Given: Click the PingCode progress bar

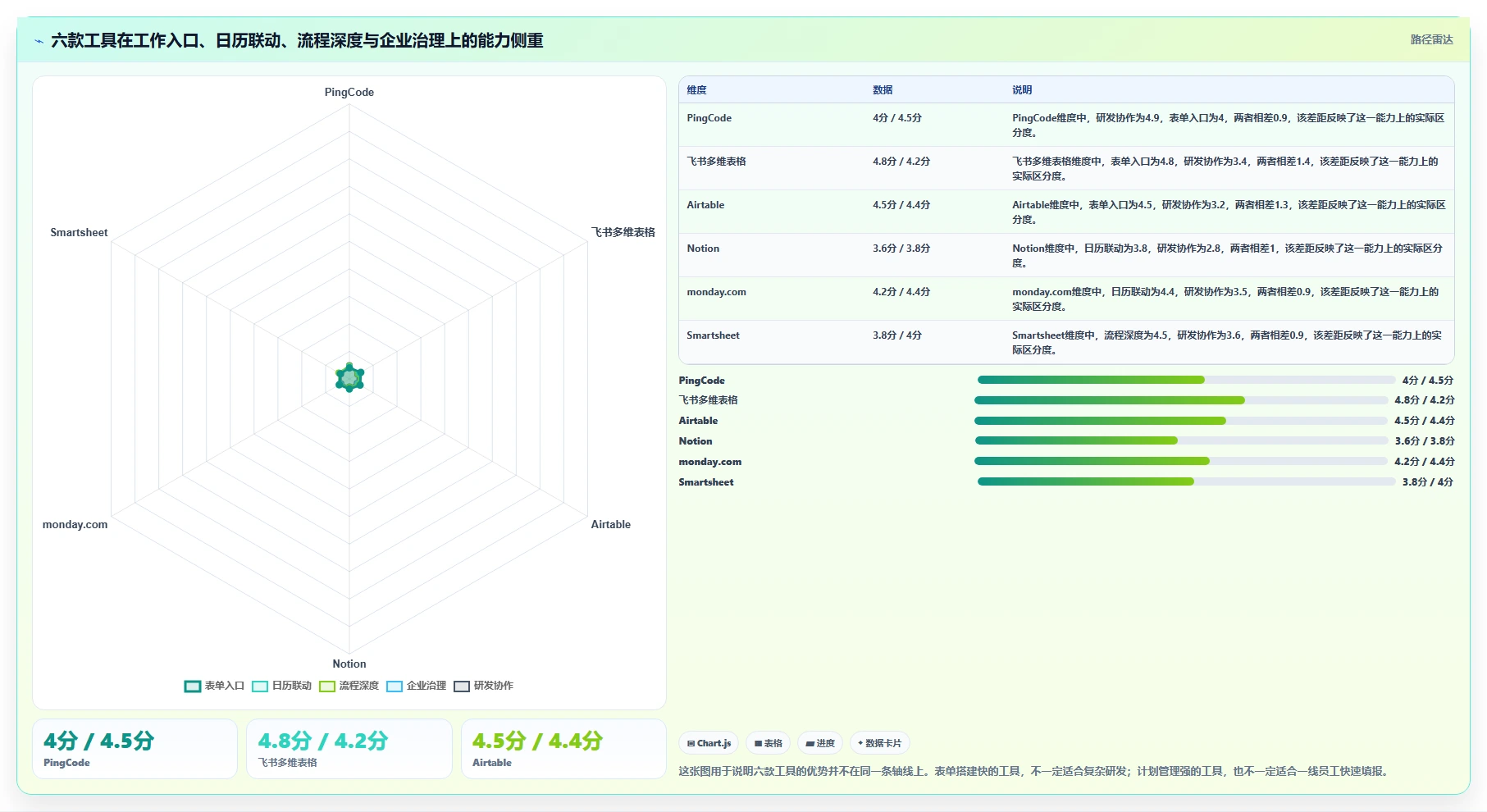Looking at the screenshot, I should pyautogui.click(x=1186, y=380).
